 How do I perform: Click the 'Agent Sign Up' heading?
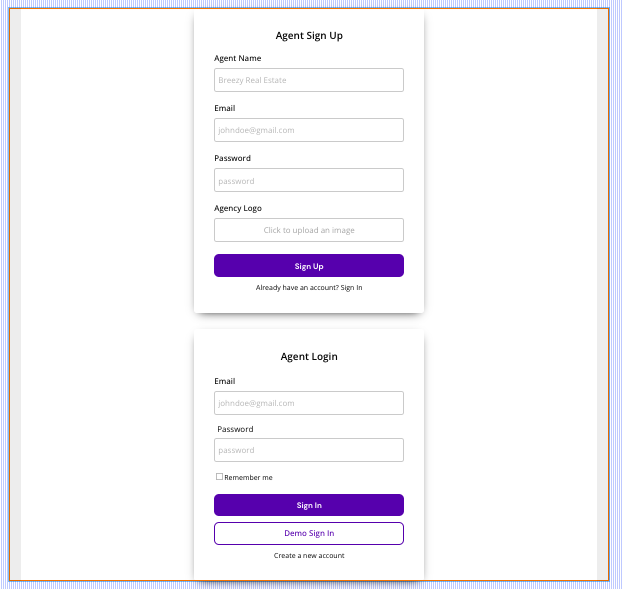tap(309, 36)
